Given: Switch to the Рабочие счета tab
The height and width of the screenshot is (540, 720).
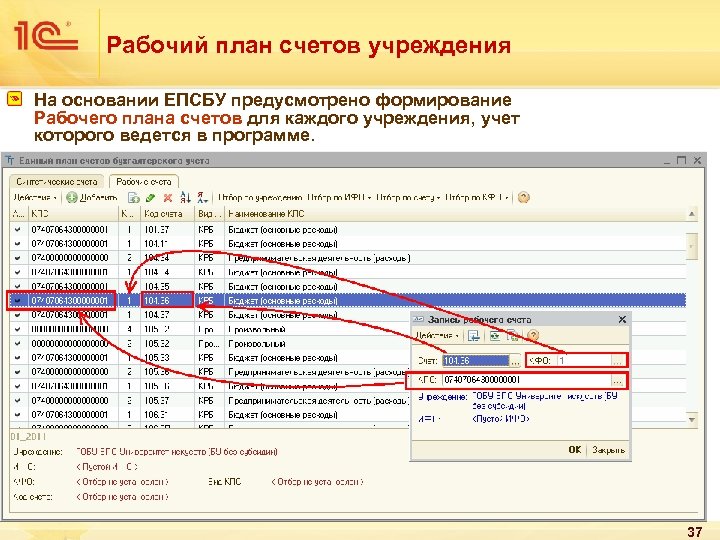Looking at the screenshot, I should click(x=144, y=182).
